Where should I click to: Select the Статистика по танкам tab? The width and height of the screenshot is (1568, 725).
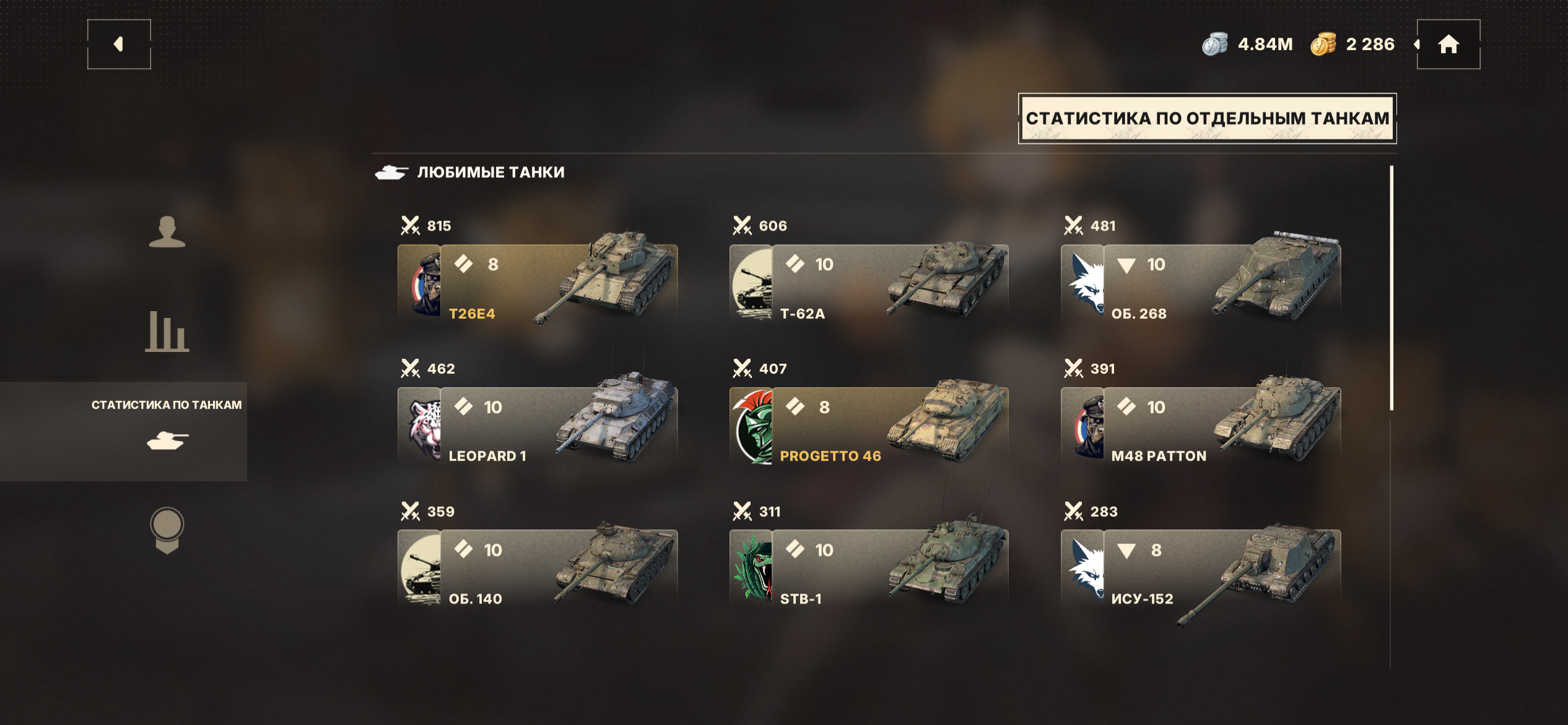[x=124, y=431]
